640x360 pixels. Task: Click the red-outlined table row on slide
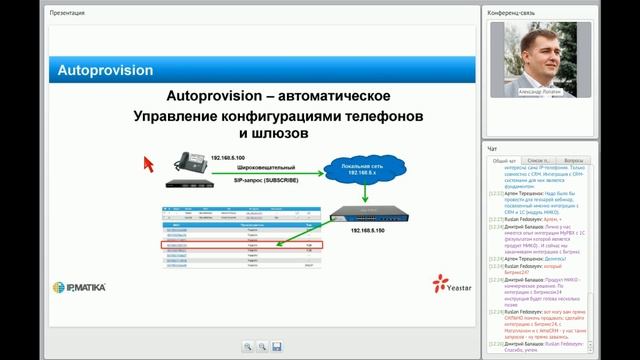[x=242, y=245]
